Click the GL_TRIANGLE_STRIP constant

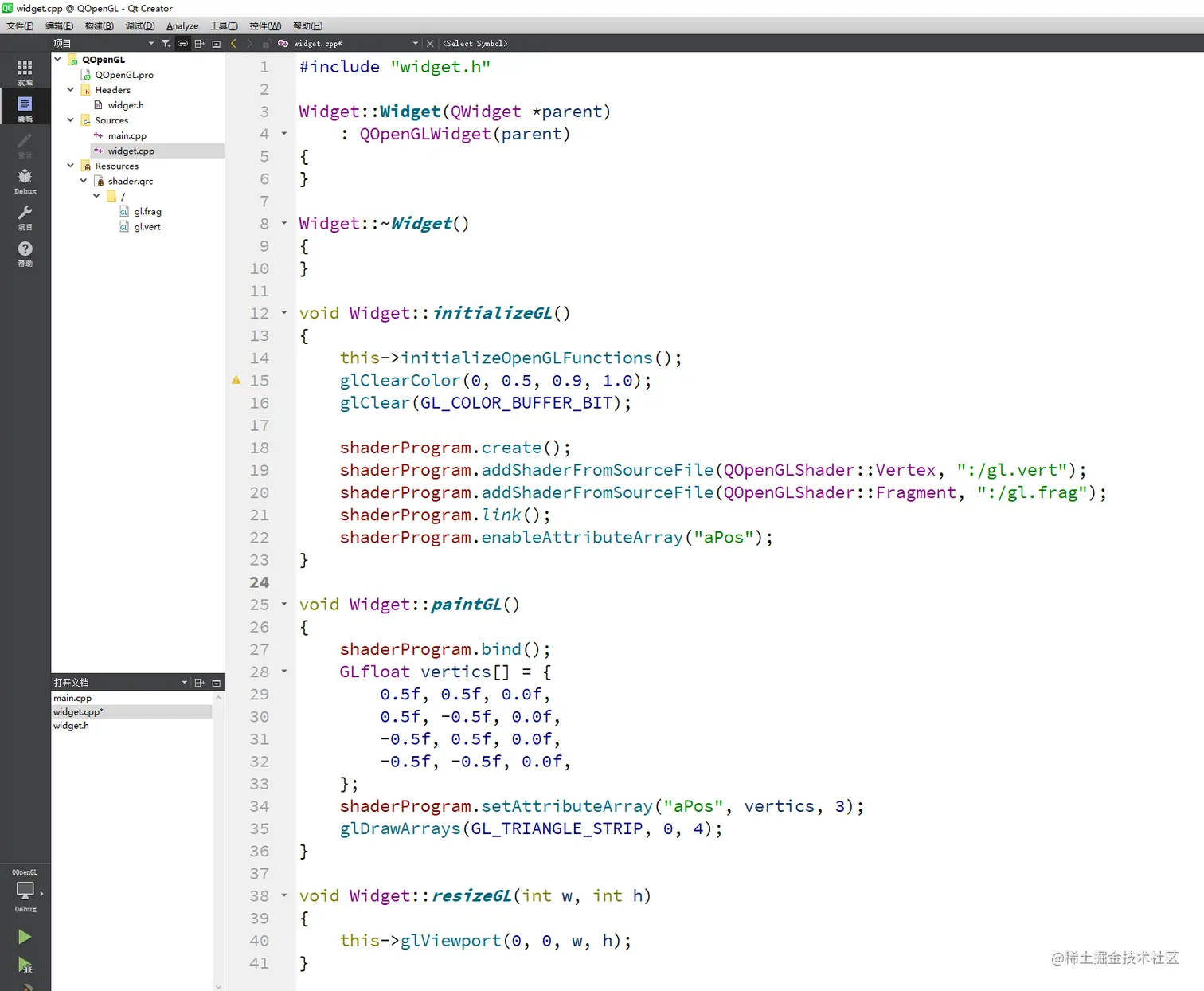pos(557,828)
